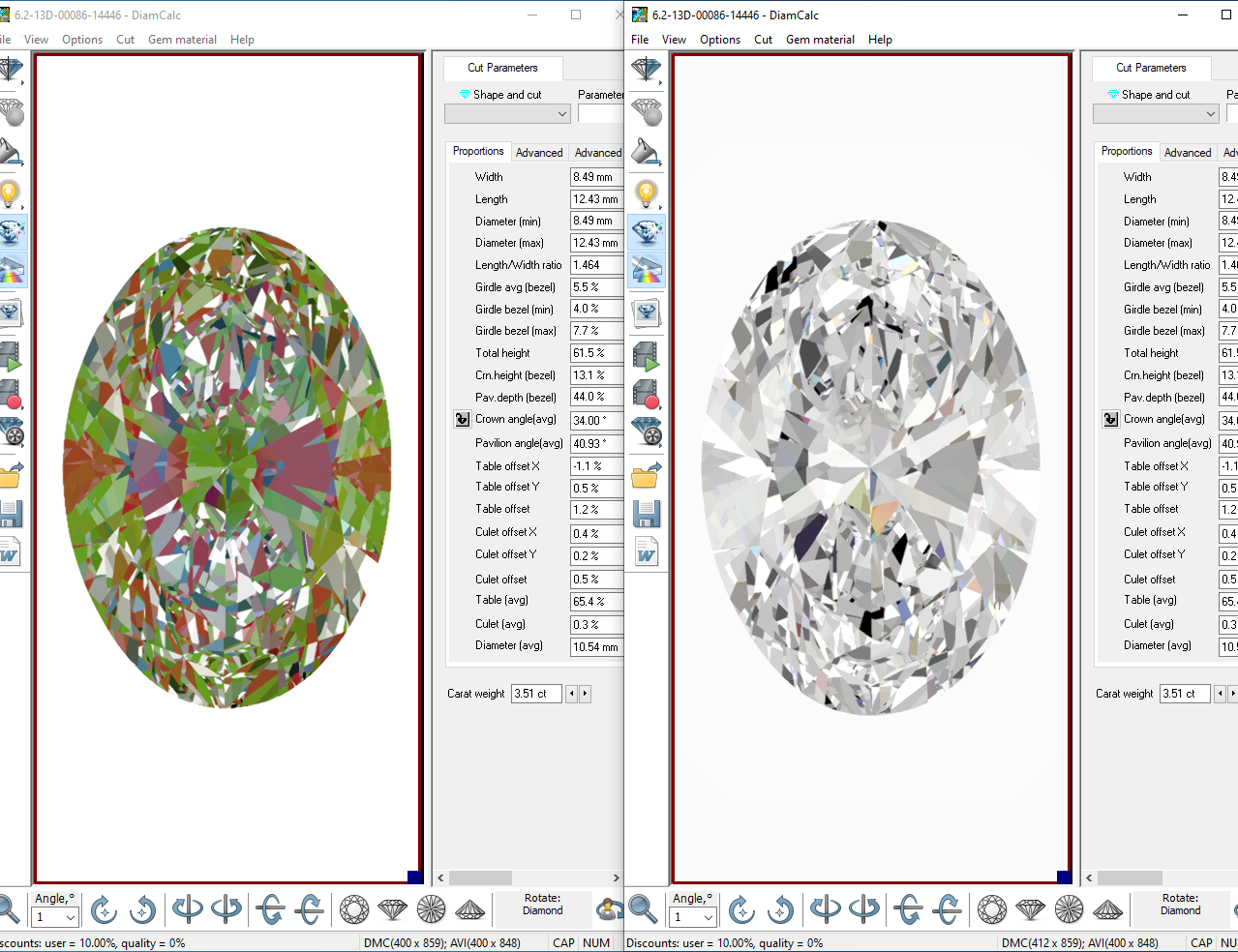Screen dimensions: 1238x952
Task: Click the light bulb lighting icon in right window
Action: (647, 193)
